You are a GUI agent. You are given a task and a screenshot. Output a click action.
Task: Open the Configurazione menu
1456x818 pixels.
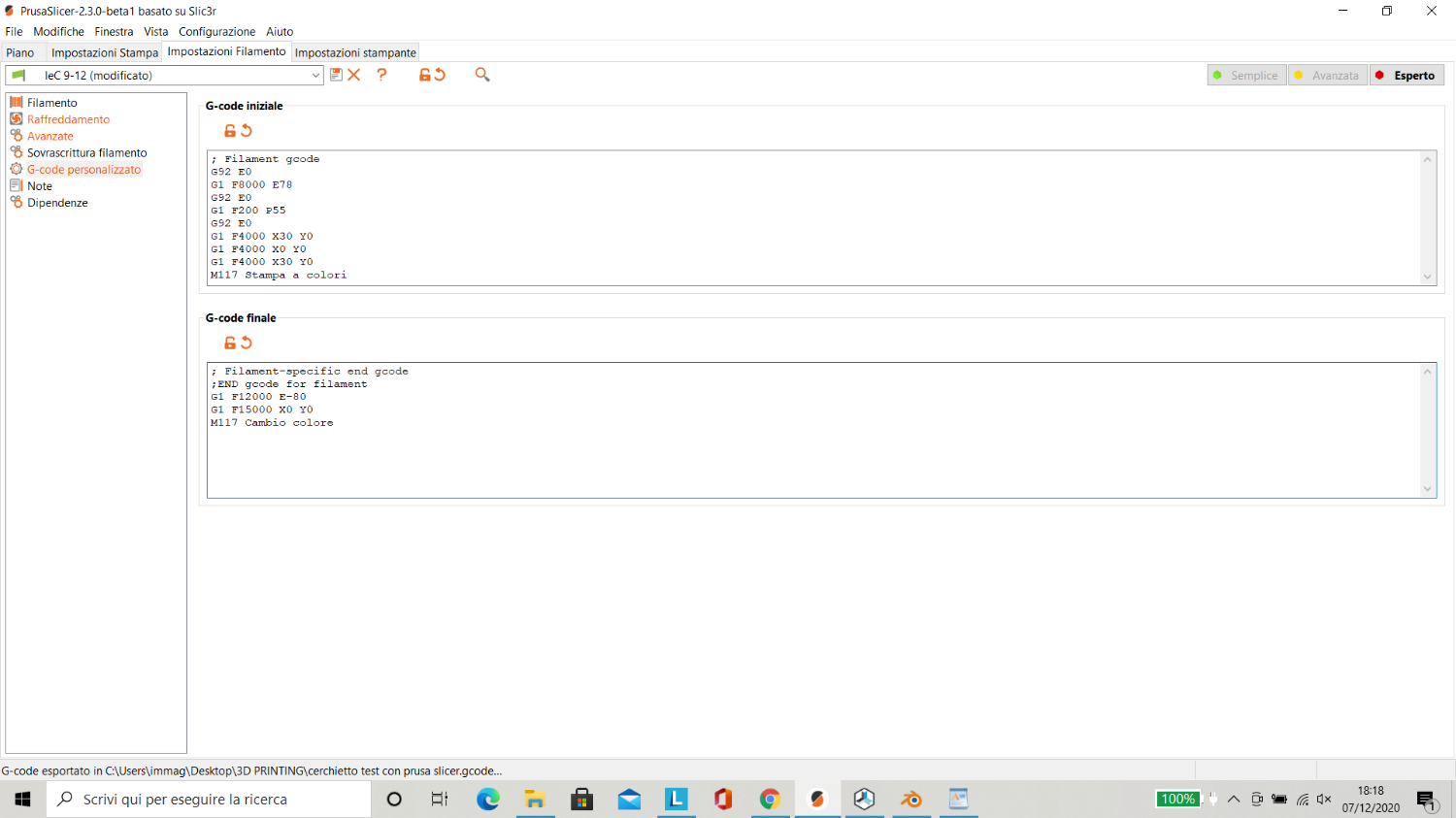216,31
